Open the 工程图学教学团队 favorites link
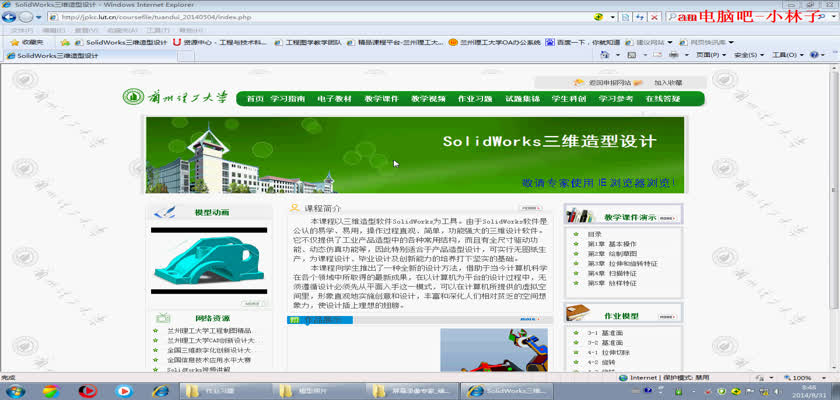This screenshot has width=840, height=400. [x=309, y=42]
